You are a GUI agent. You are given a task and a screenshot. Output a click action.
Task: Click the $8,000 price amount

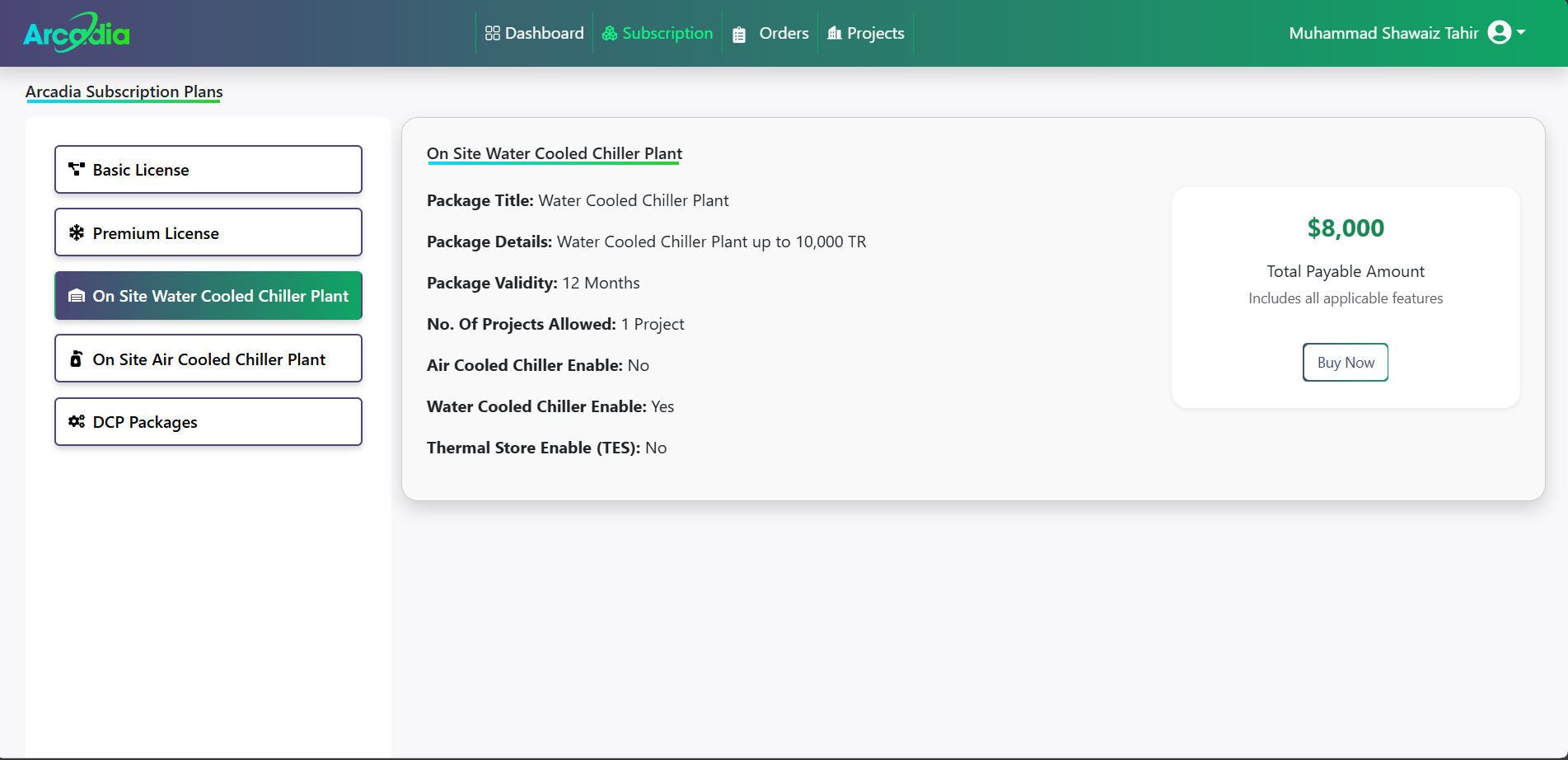point(1346,228)
